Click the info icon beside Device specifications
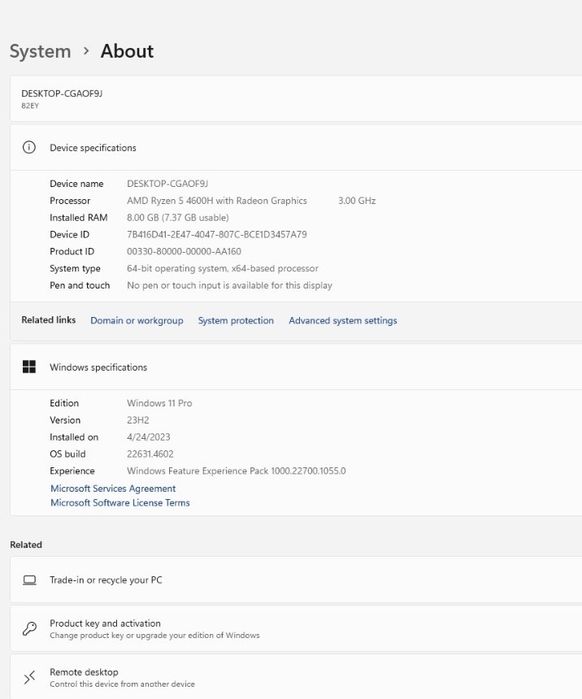The width and height of the screenshot is (582, 699). pos(29,147)
